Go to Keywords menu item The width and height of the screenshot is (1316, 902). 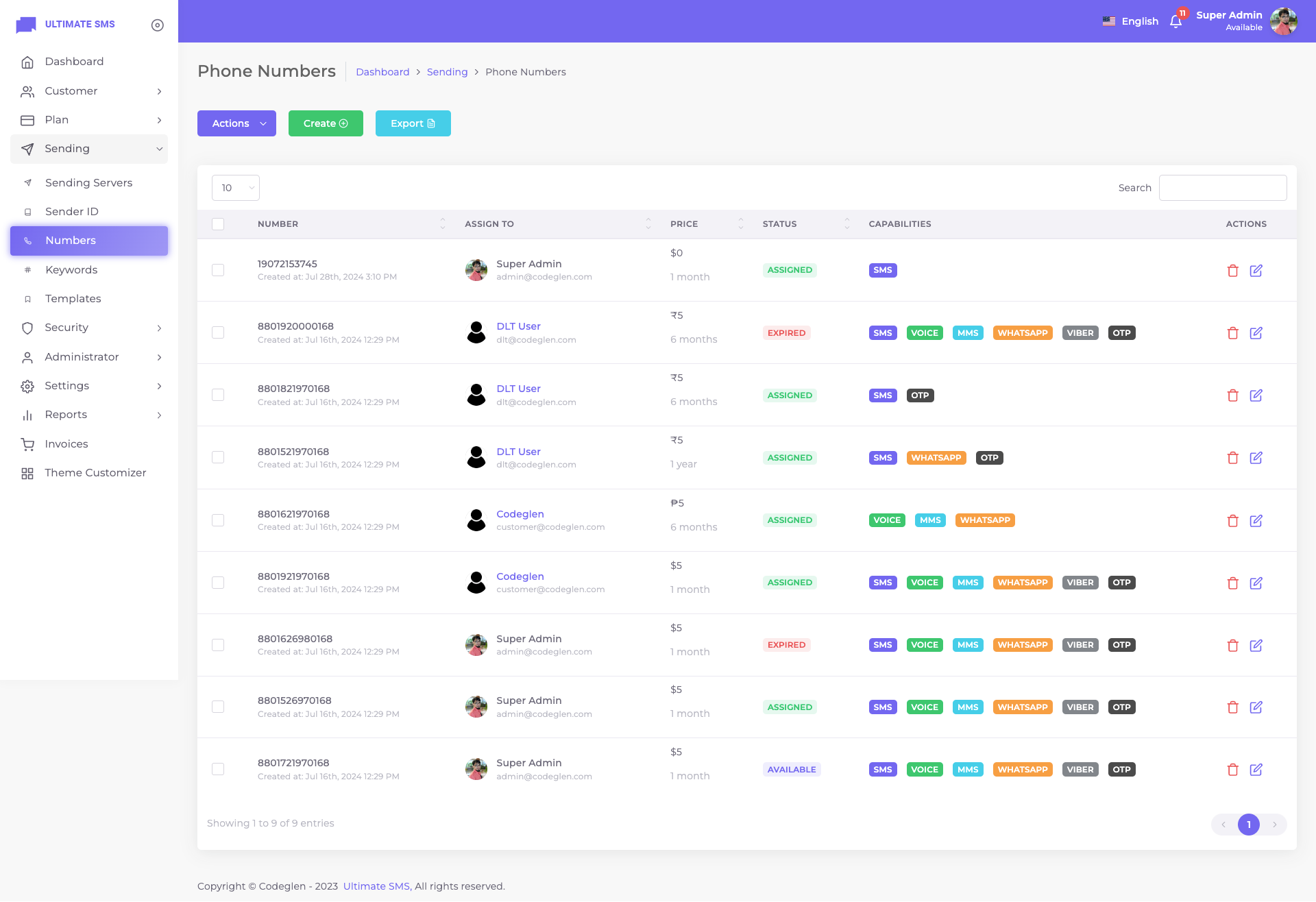click(x=71, y=270)
